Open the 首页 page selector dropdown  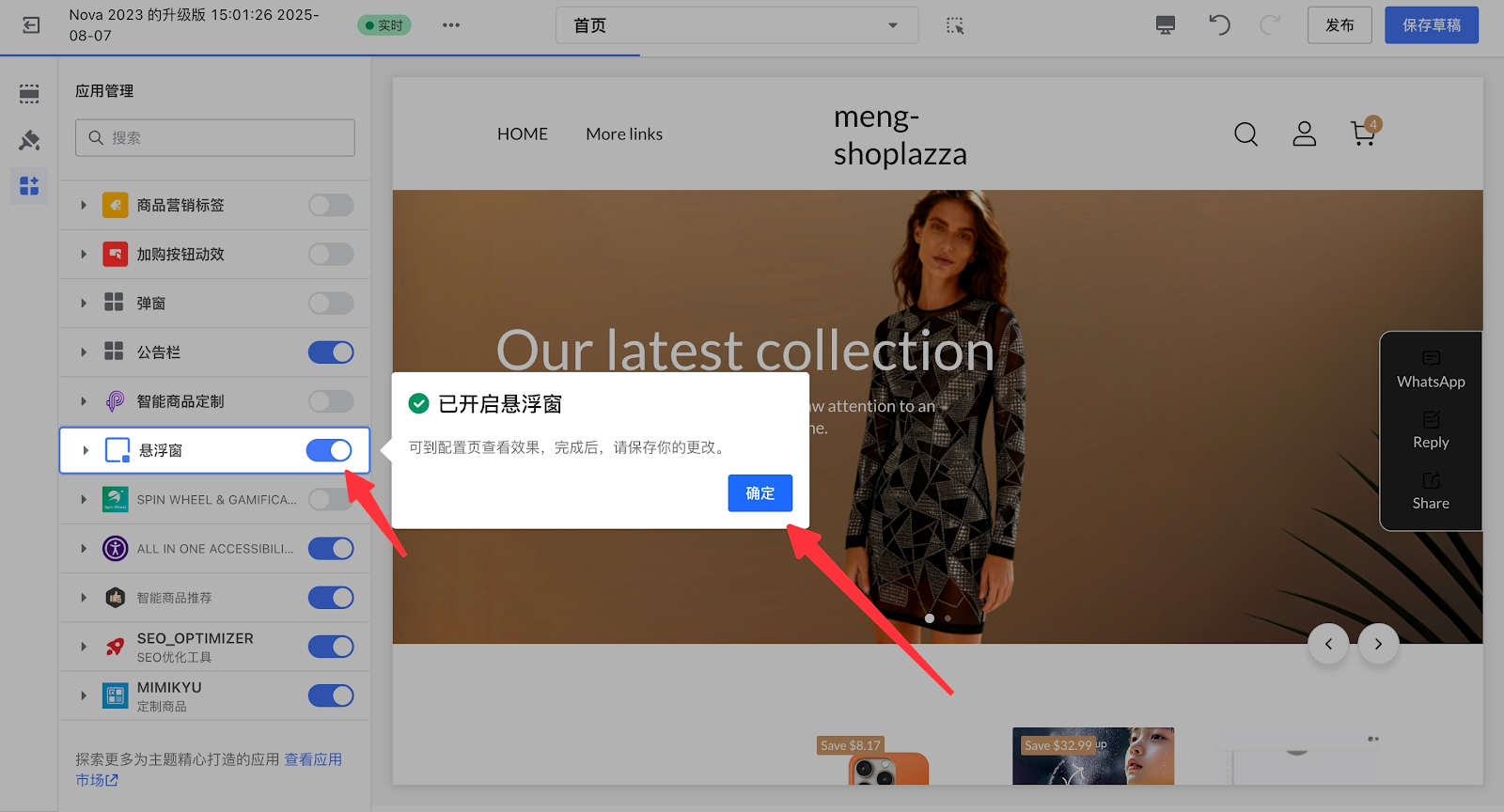click(736, 25)
